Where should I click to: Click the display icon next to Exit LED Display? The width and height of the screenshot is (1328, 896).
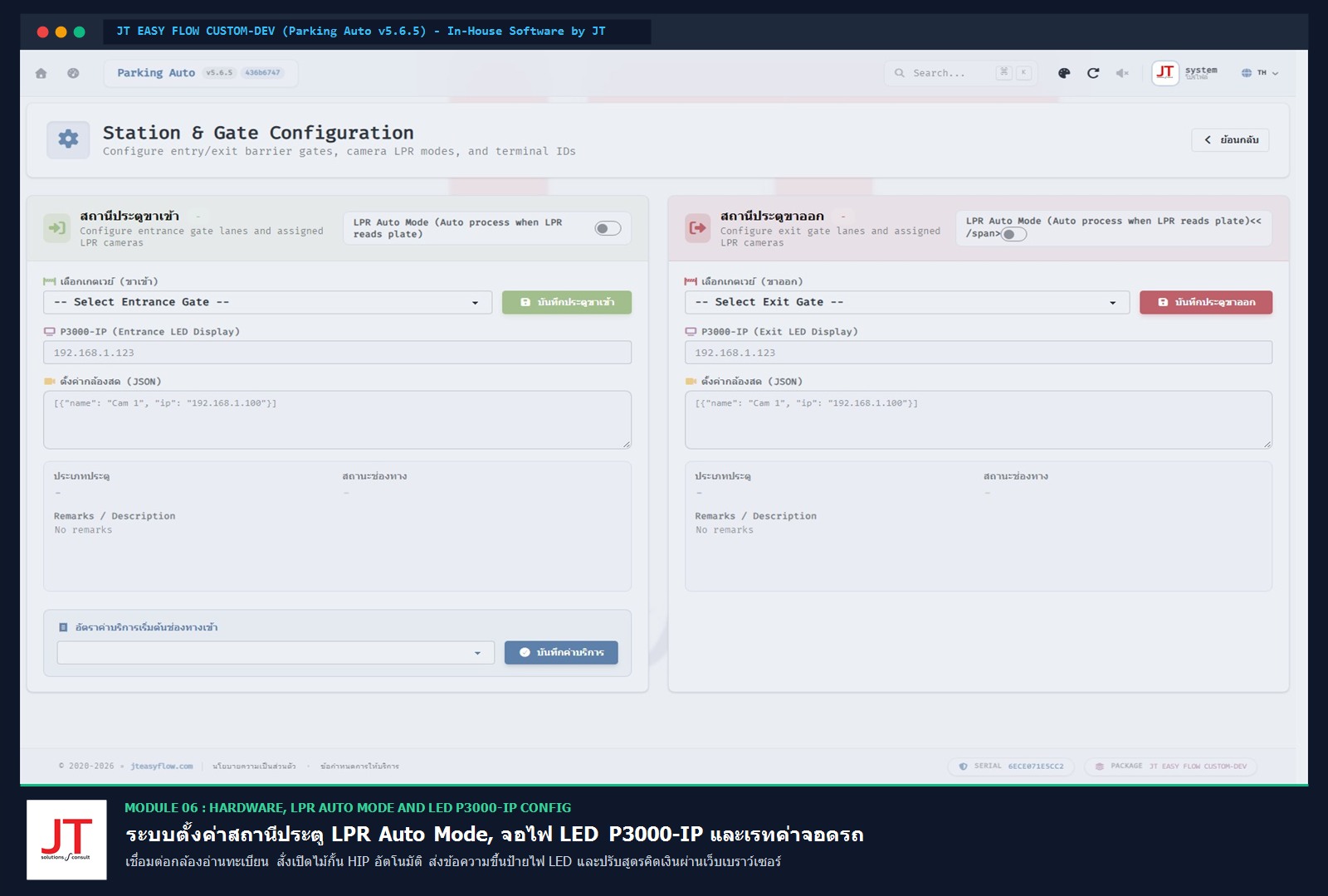coord(691,332)
